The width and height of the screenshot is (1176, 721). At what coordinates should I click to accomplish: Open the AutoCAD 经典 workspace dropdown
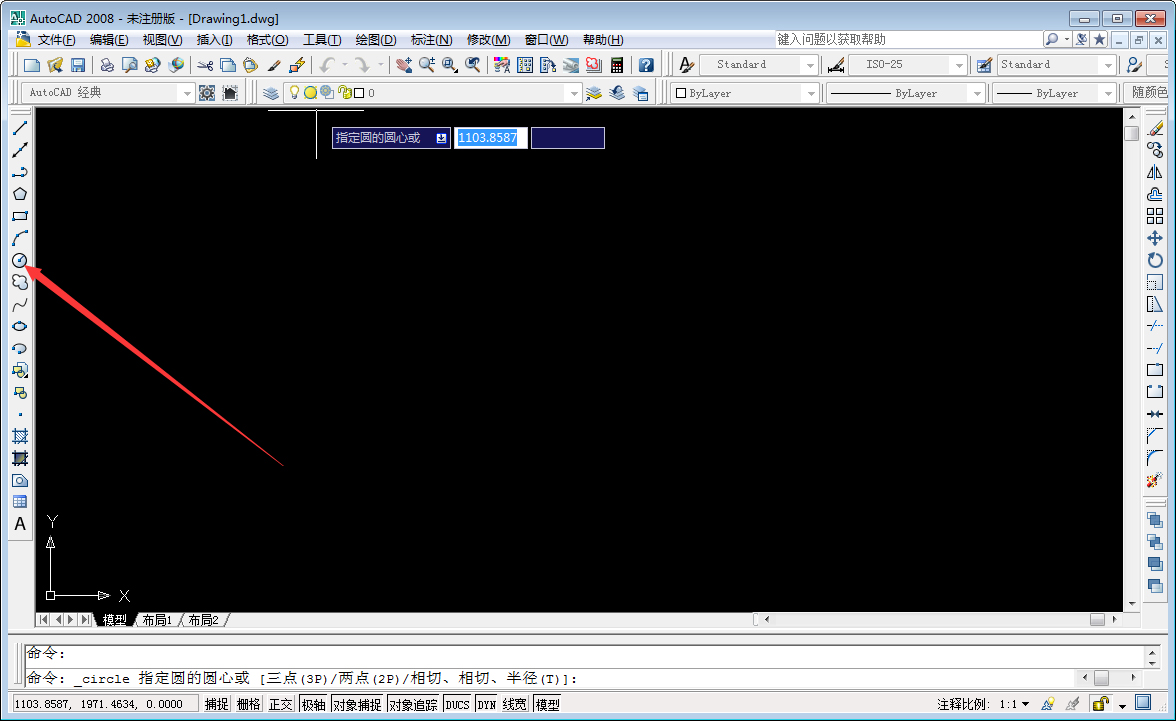187,93
